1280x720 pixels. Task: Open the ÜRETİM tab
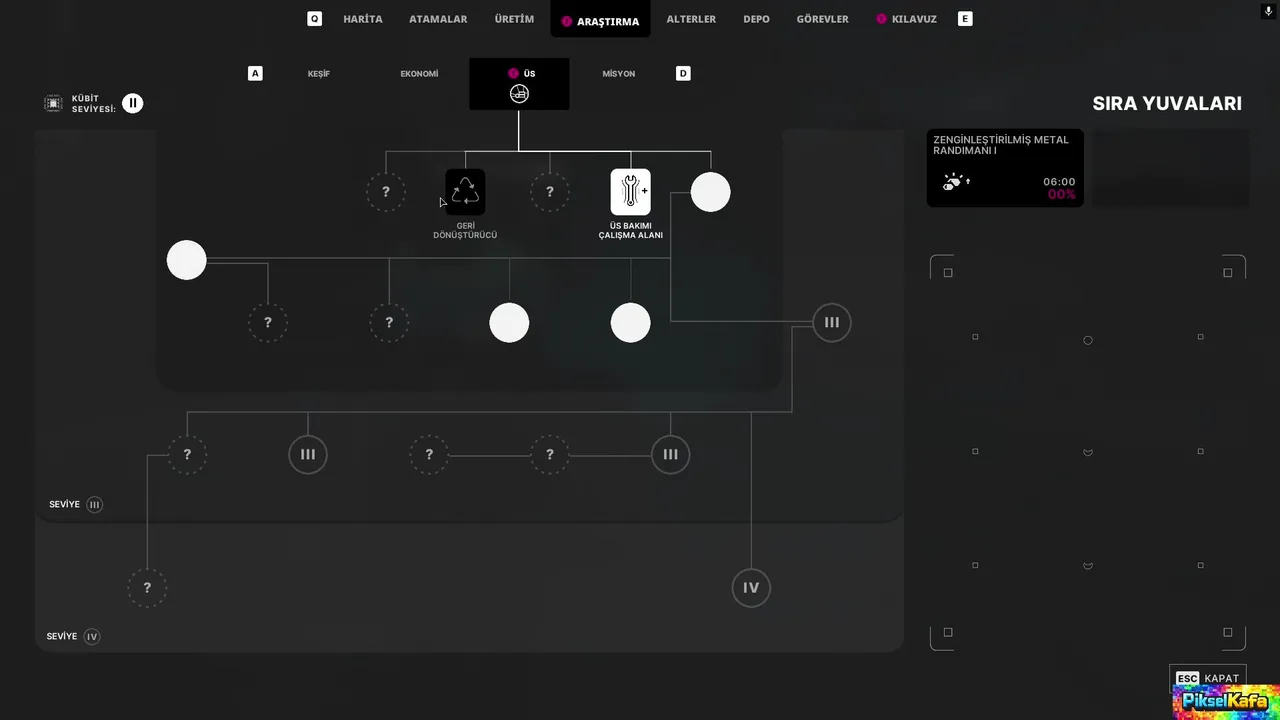pyautogui.click(x=514, y=19)
